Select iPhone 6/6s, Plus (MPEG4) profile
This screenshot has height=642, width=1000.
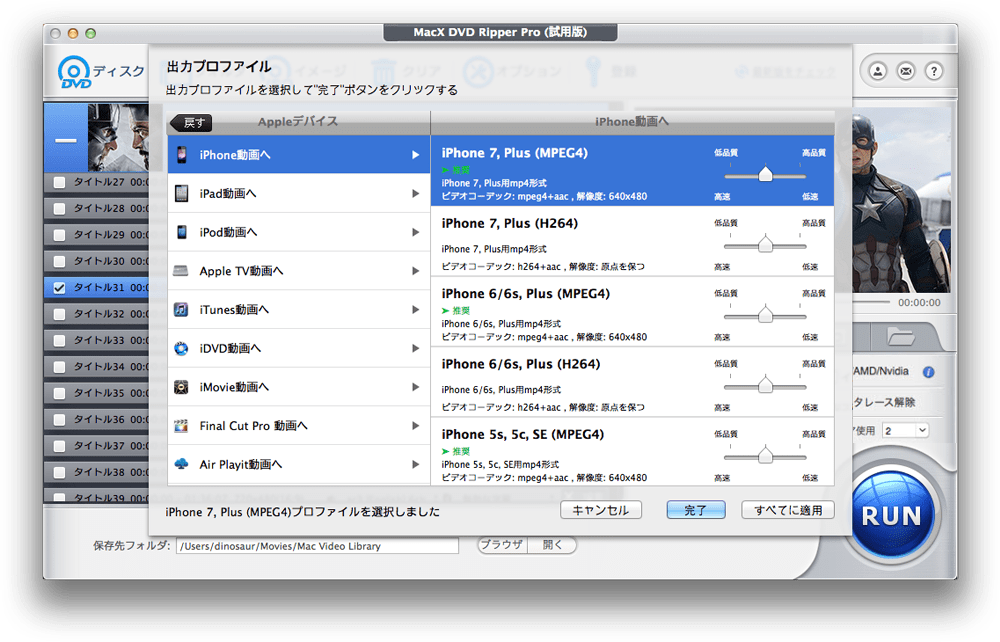632,312
